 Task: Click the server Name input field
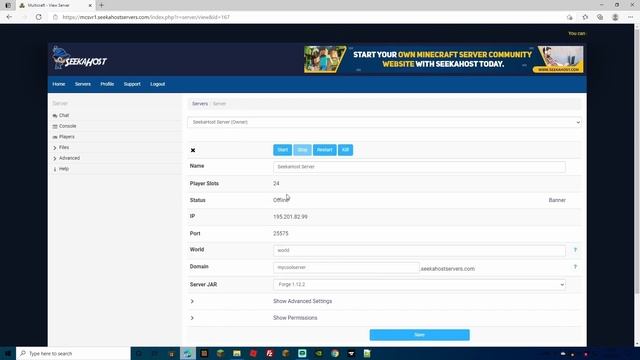click(419, 167)
